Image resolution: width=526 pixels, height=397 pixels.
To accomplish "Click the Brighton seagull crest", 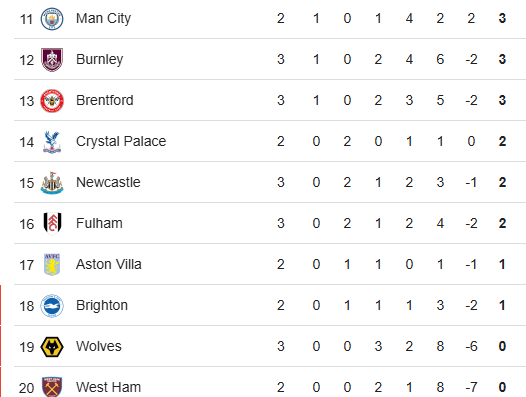I will click(52, 306).
